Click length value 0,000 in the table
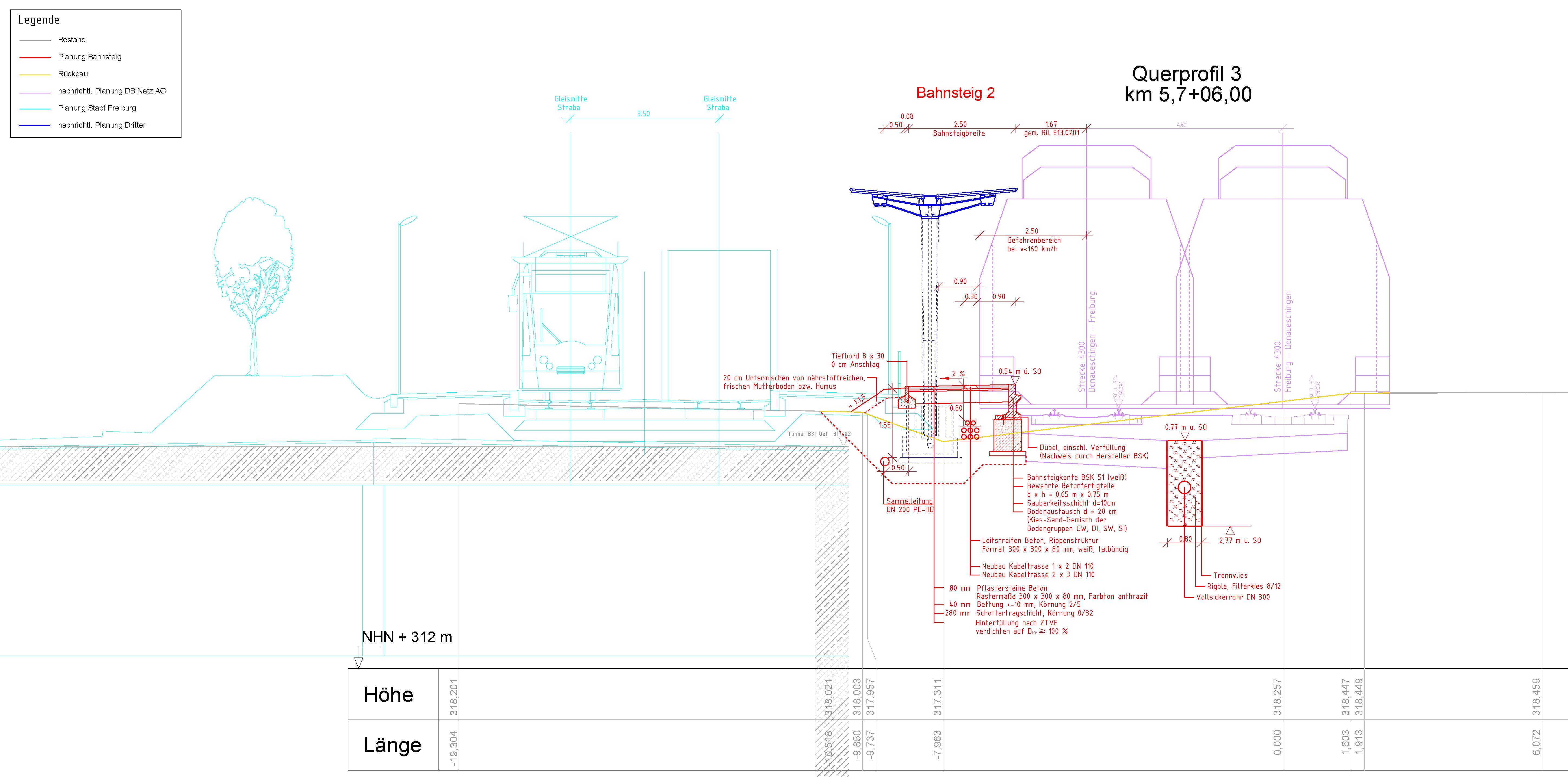Screen dimensions: 1568x777 tap(1277, 742)
